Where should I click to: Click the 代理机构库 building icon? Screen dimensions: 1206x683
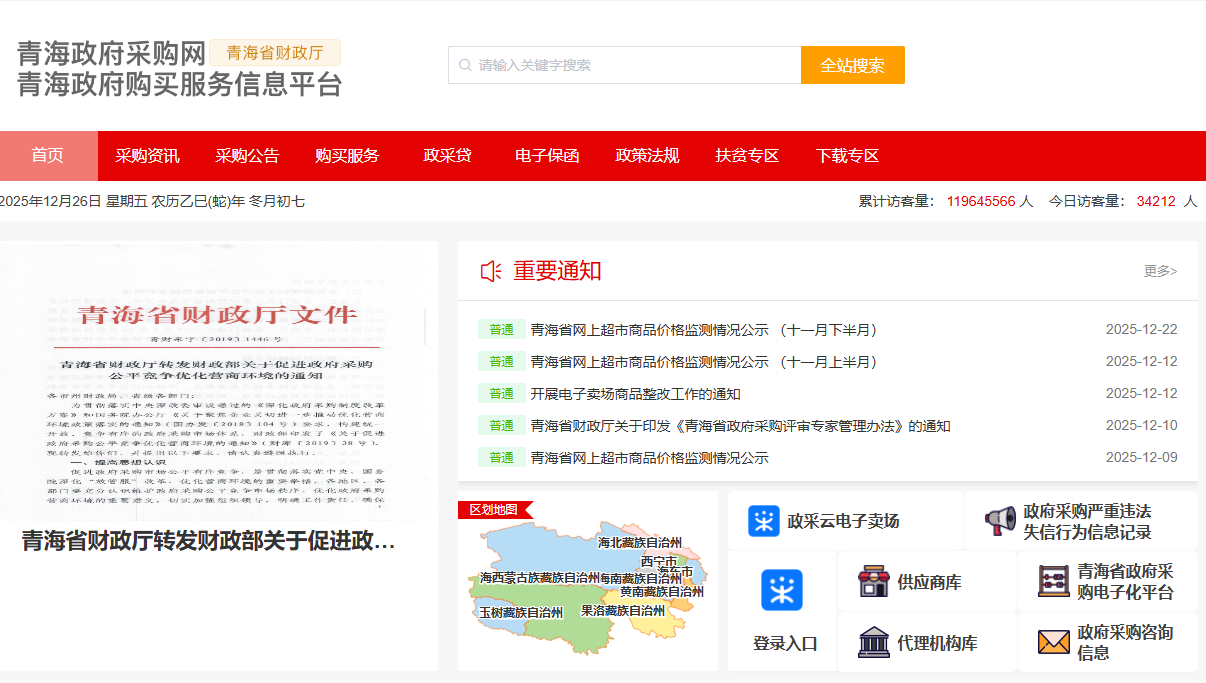pyautogui.click(x=874, y=643)
